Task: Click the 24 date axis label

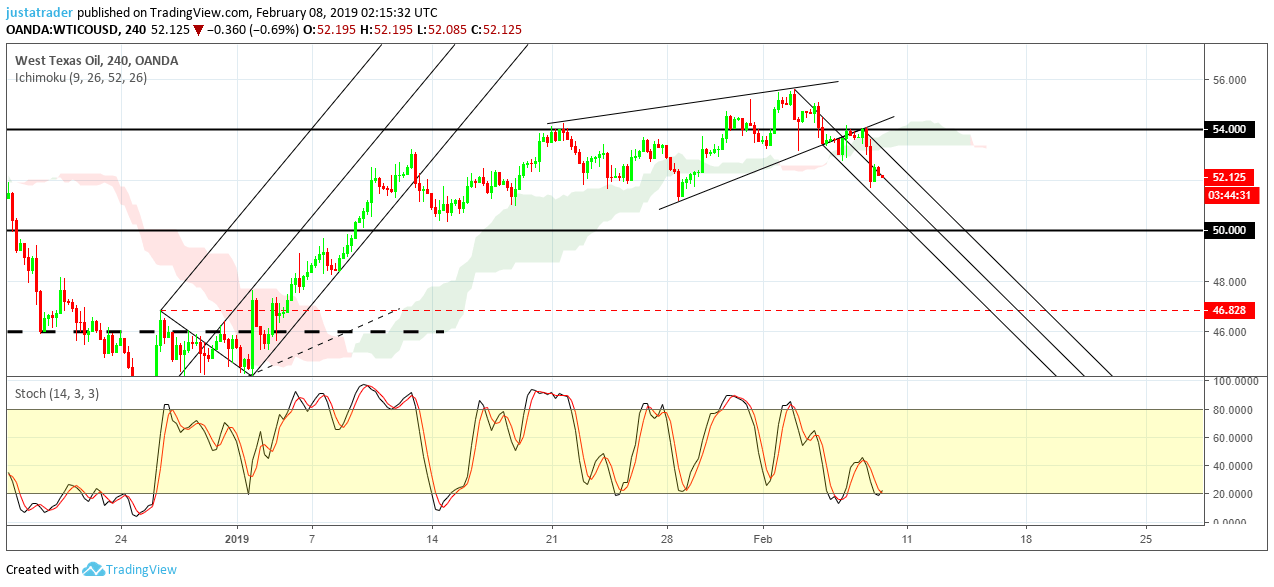Action: [120, 538]
